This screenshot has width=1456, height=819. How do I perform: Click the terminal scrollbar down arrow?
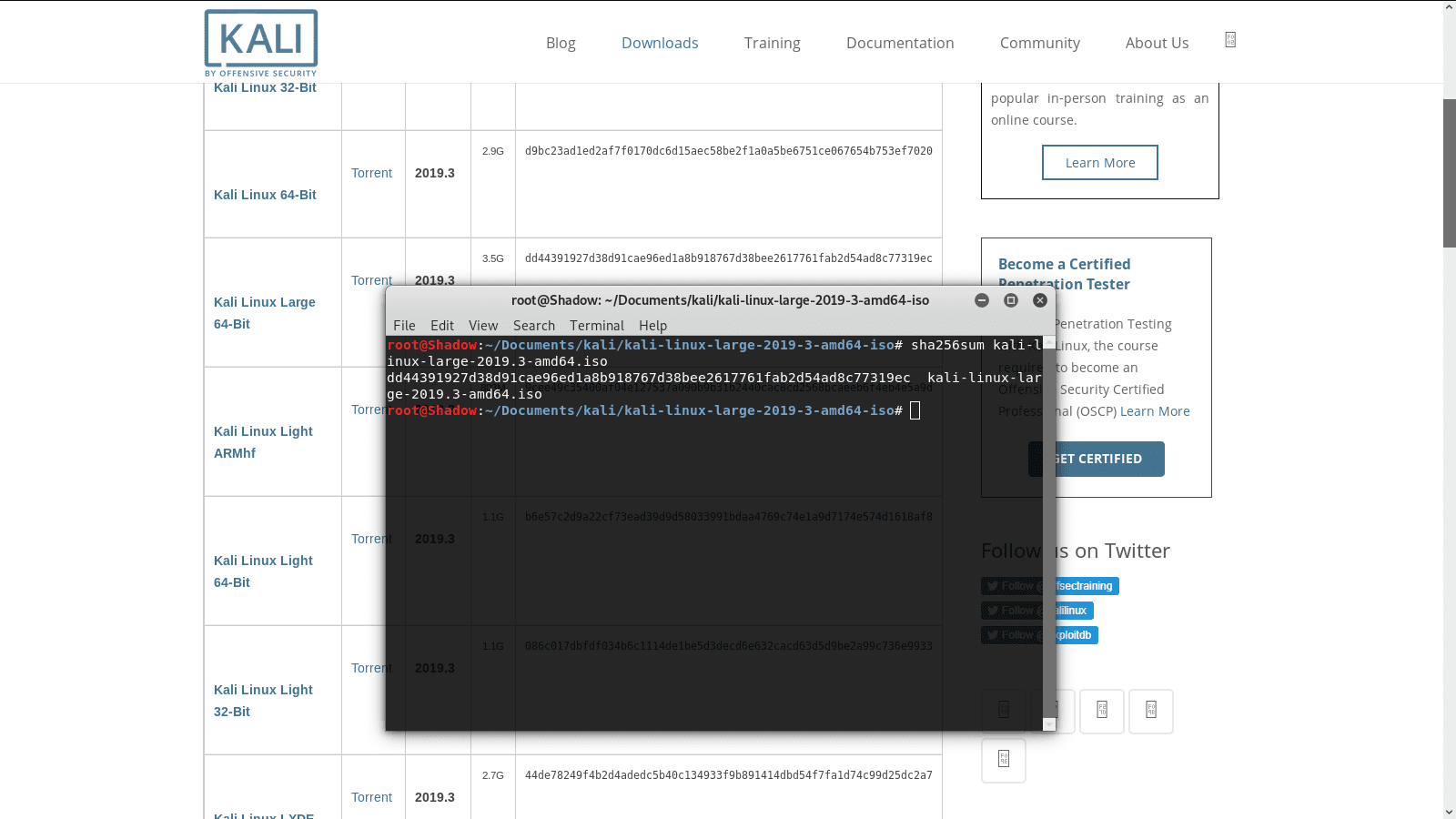coord(1049,724)
